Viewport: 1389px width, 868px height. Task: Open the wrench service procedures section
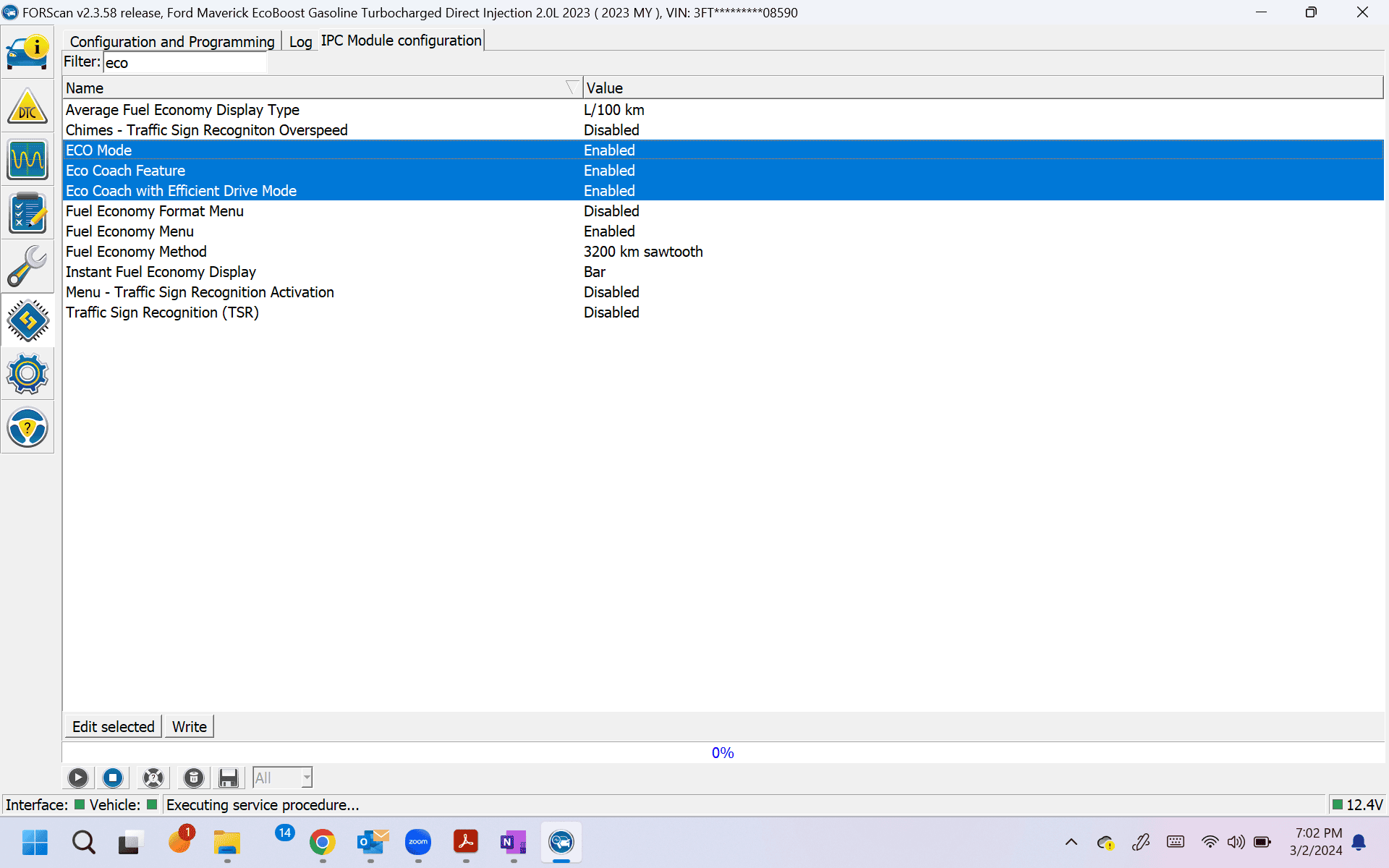point(27,266)
